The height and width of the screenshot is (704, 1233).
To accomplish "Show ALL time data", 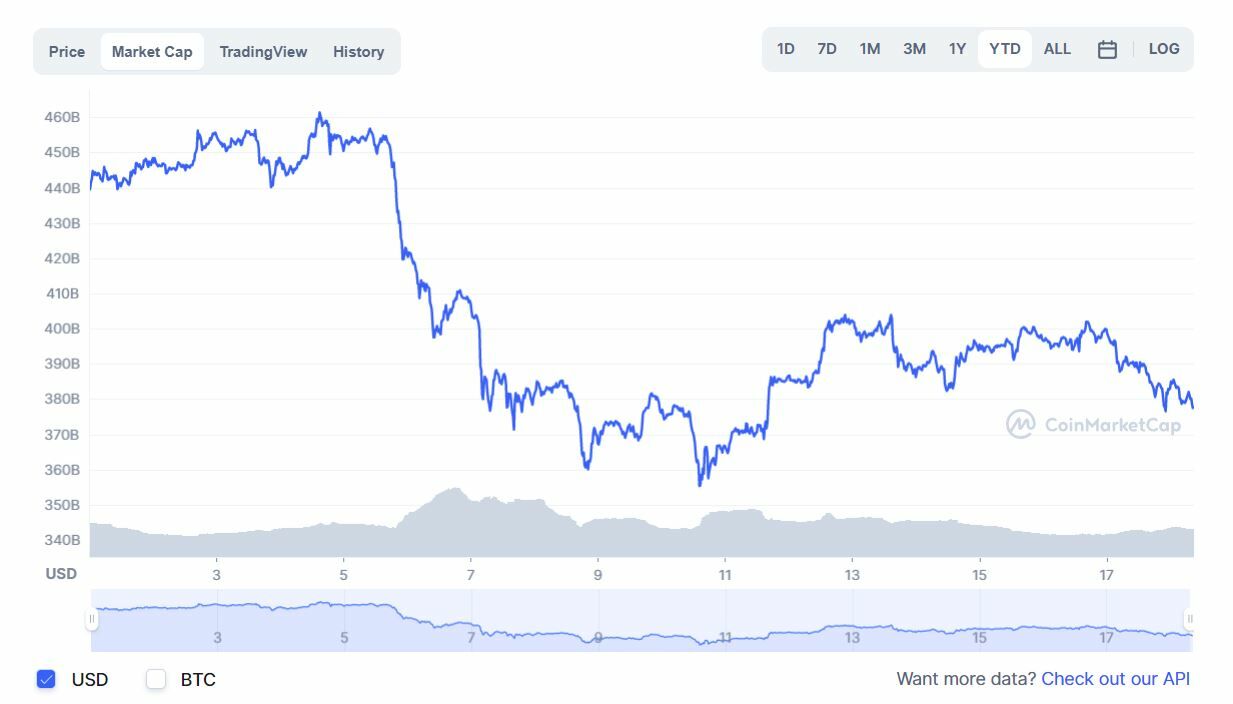I will (x=1057, y=49).
